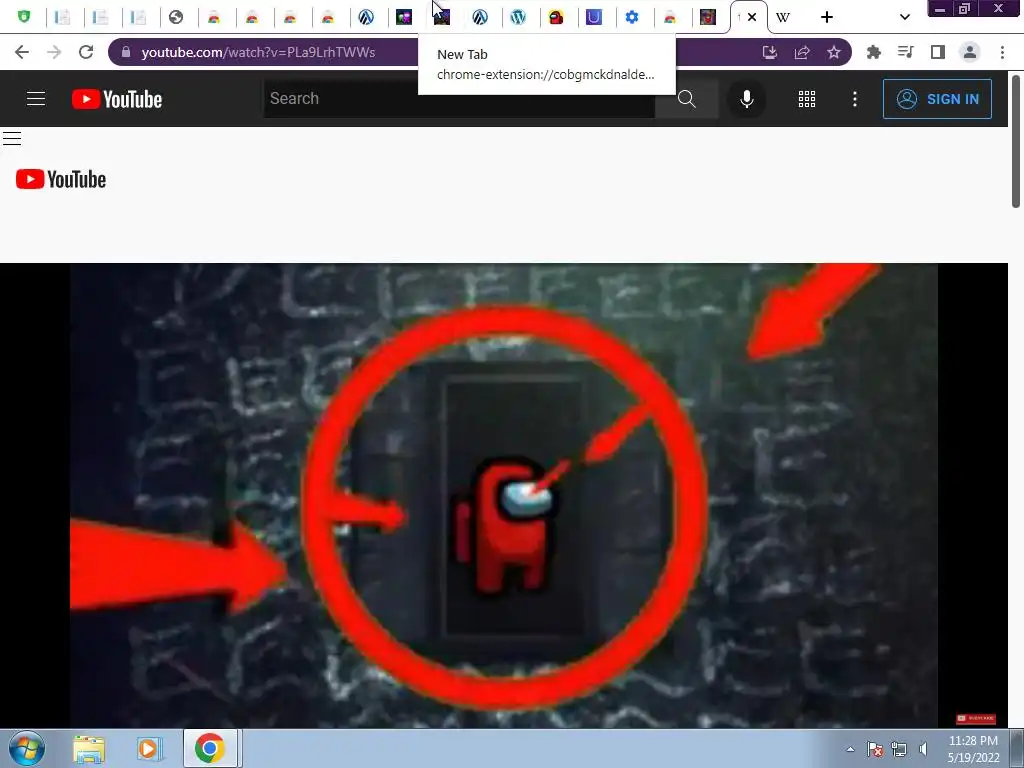Open Chrome three-dot menu
Screen dimensions: 1024x768
[1002, 52]
